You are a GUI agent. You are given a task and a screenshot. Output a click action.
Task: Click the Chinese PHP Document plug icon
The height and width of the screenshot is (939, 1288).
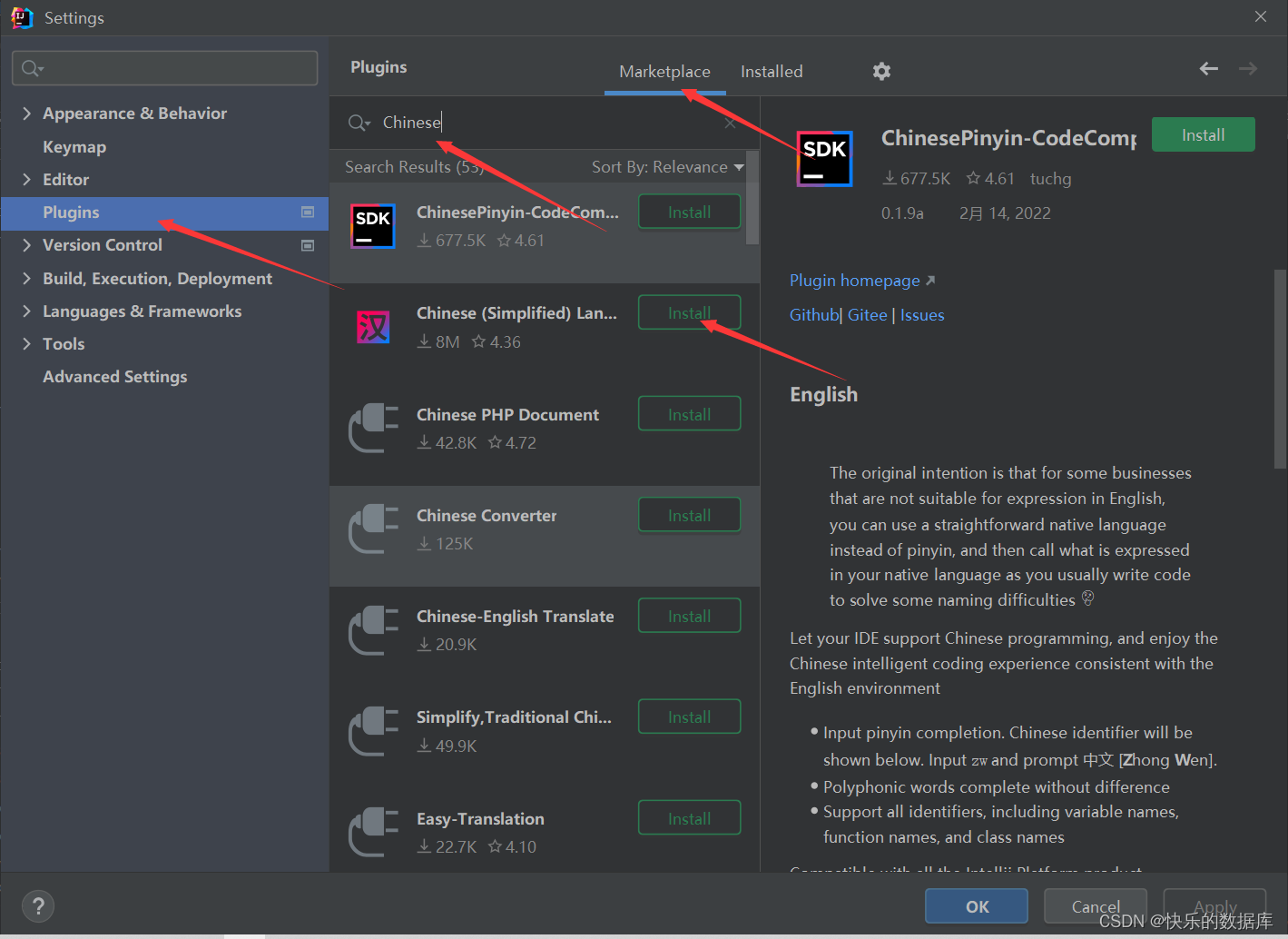(373, 428)
